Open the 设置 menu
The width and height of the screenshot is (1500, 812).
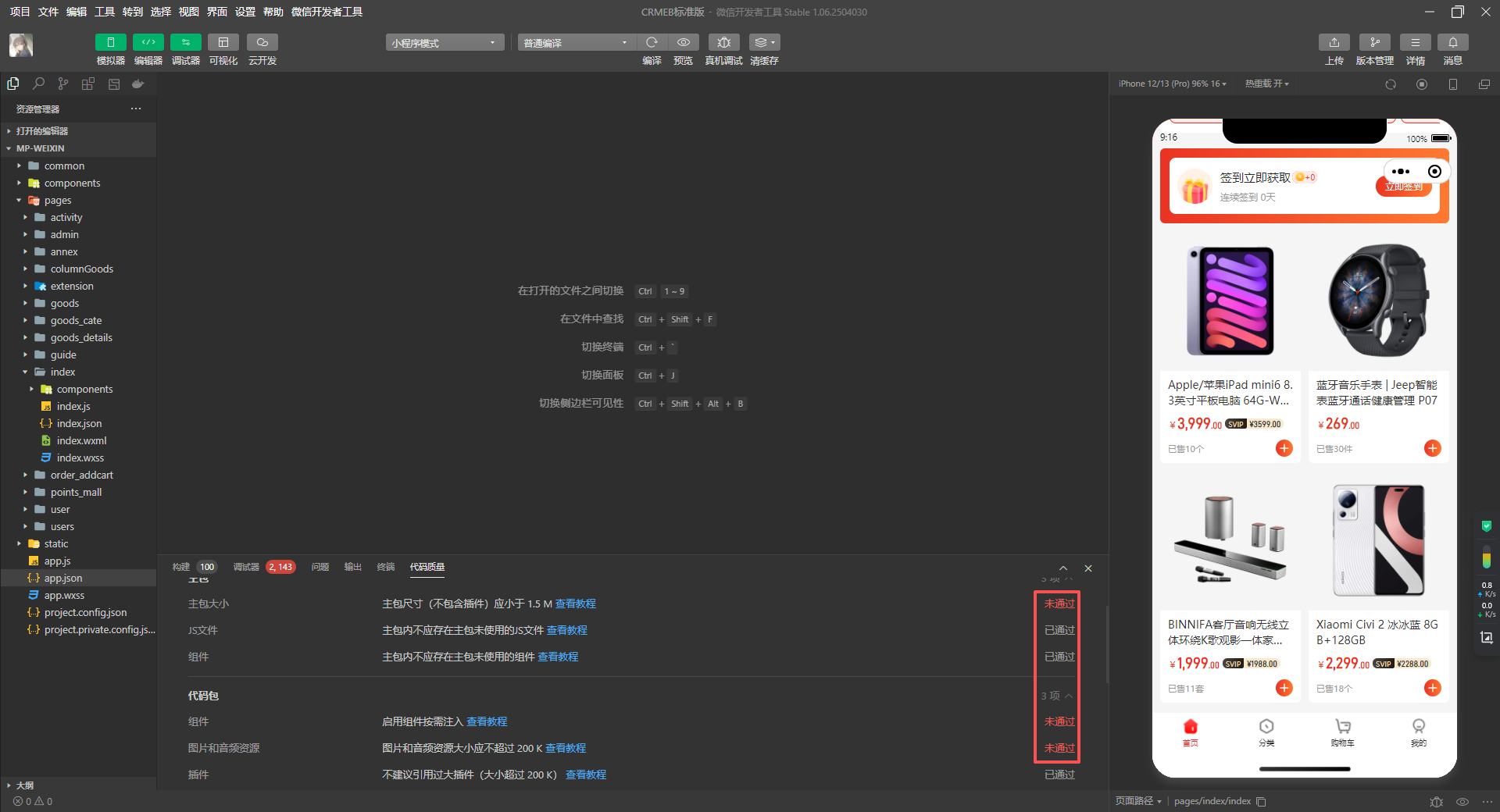(245, 12)
